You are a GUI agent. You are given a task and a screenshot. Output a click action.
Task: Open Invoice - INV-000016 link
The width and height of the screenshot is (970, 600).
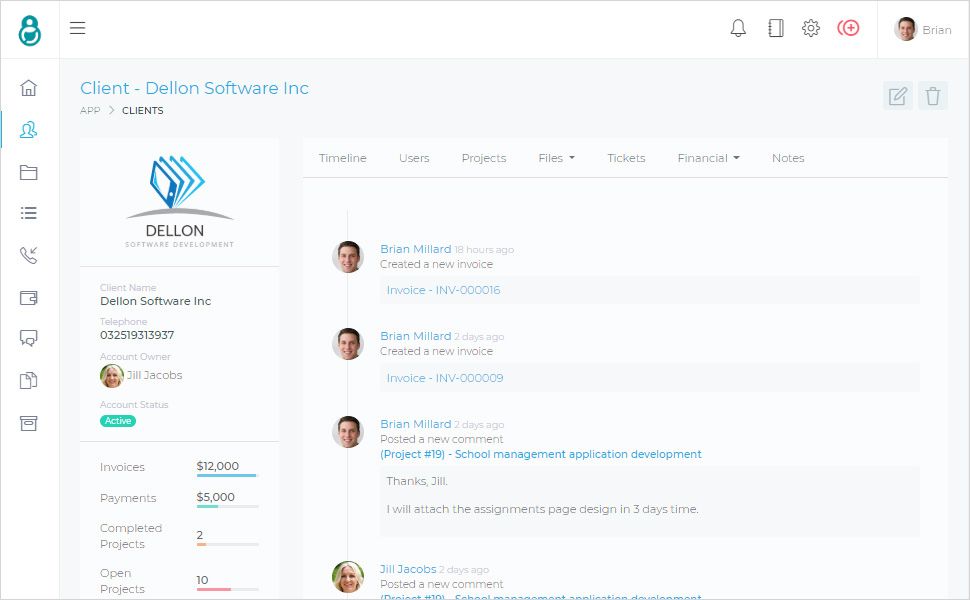click(443, 290)
